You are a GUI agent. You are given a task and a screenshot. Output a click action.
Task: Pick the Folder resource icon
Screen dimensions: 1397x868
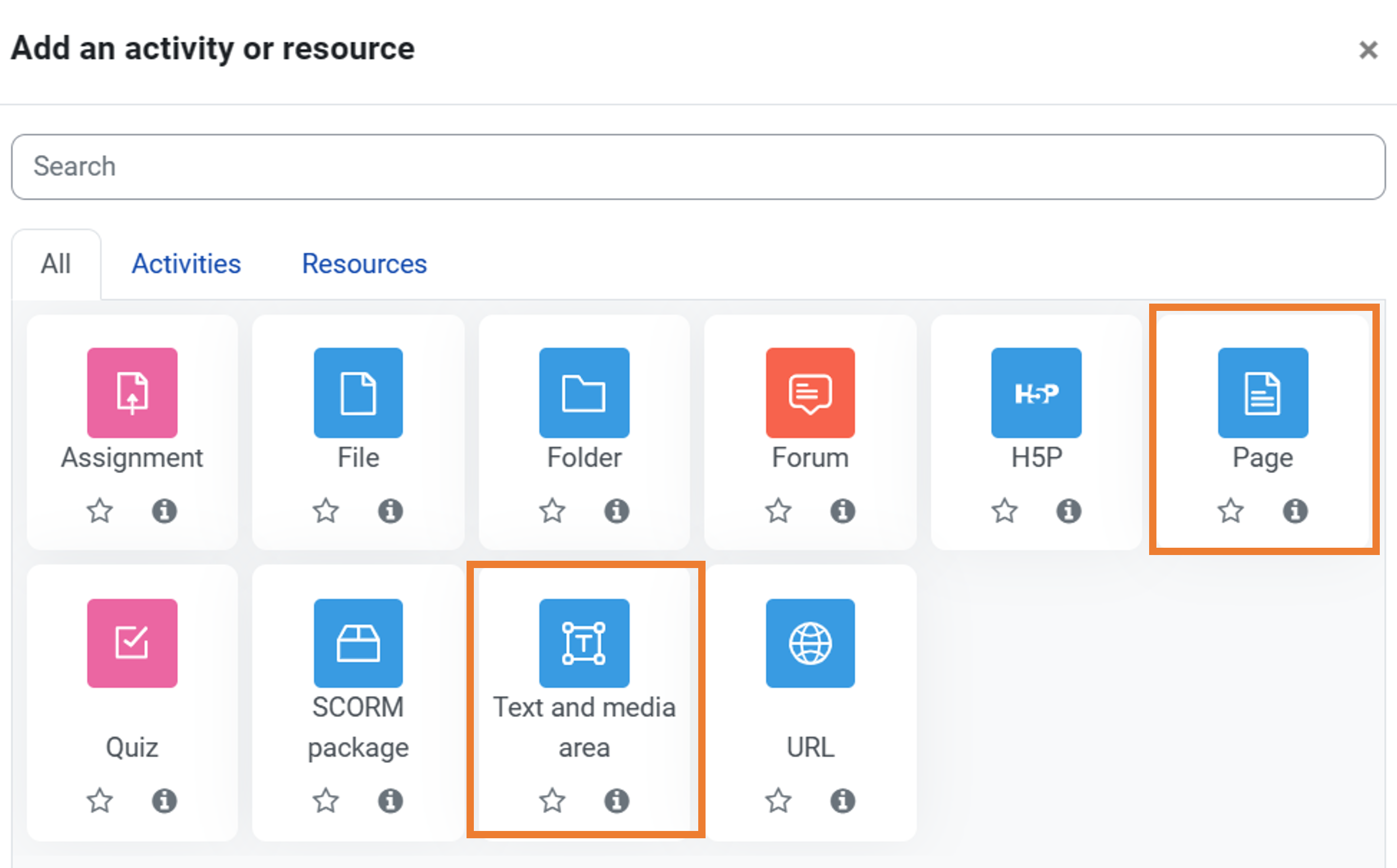tap(584, 393)
